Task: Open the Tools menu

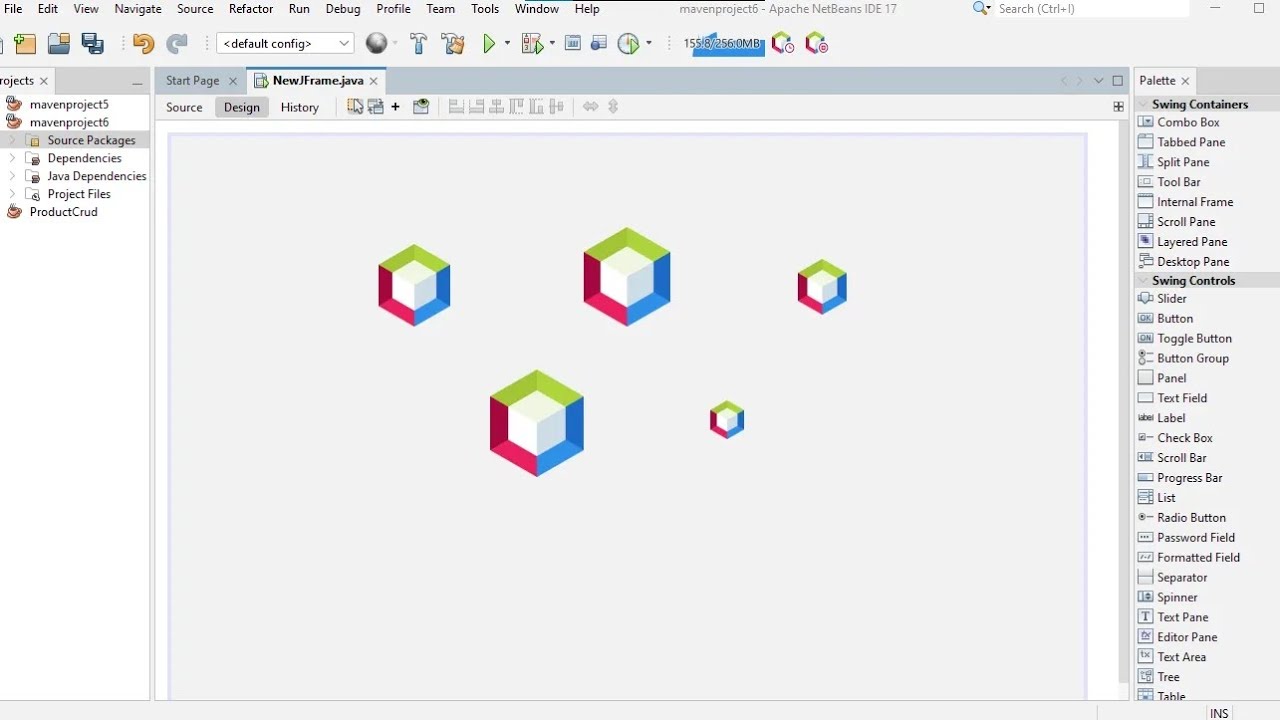Action: (485, 9)
